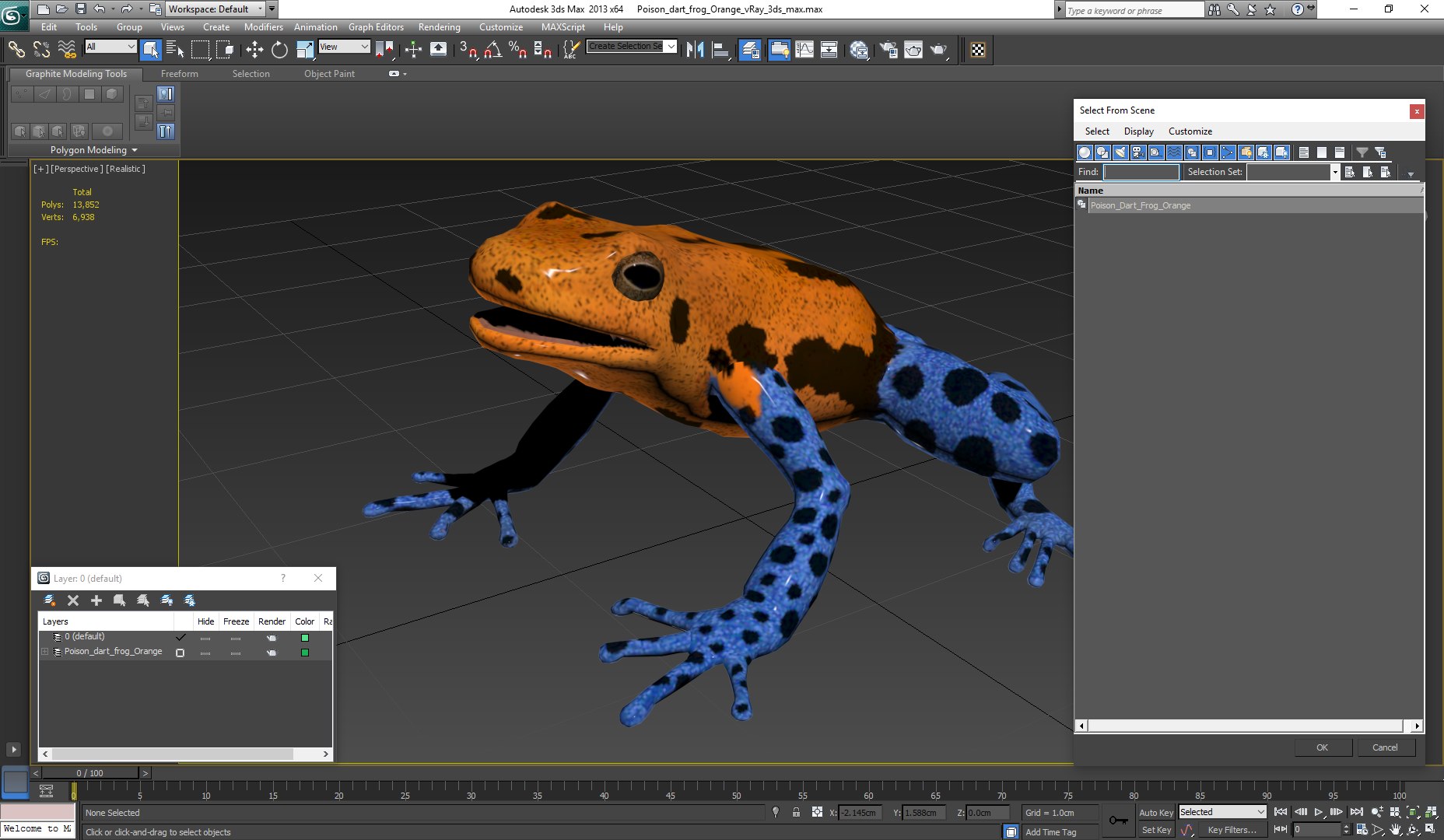Set Poison_dart_frog_Orange as current layer checkbox
1444x840 pixels.
180,653
